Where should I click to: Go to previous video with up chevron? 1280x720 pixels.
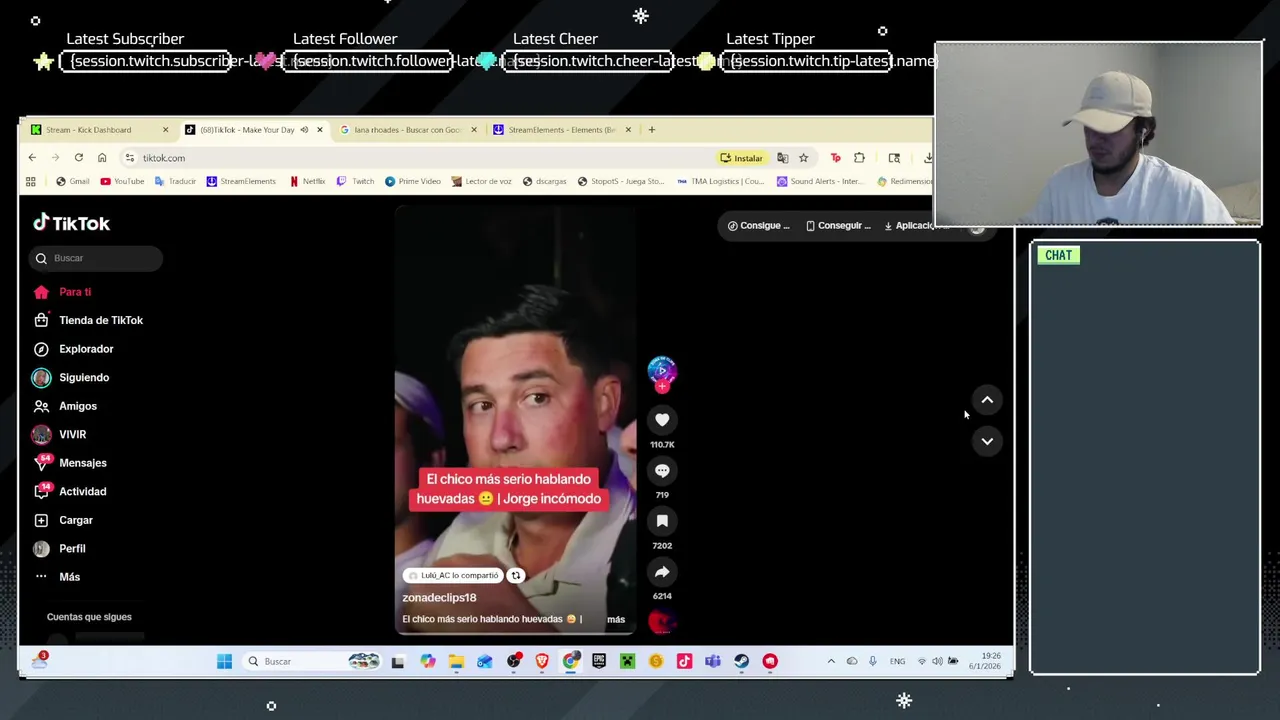(x=987, y=400)
